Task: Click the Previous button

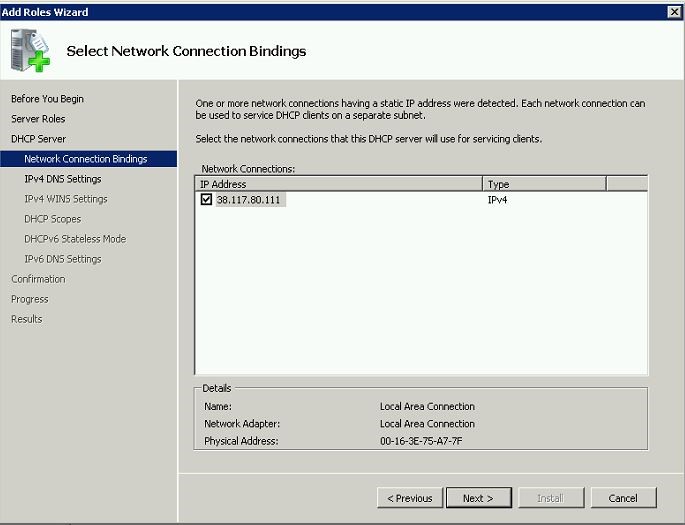Action: [x=410, y=498]
